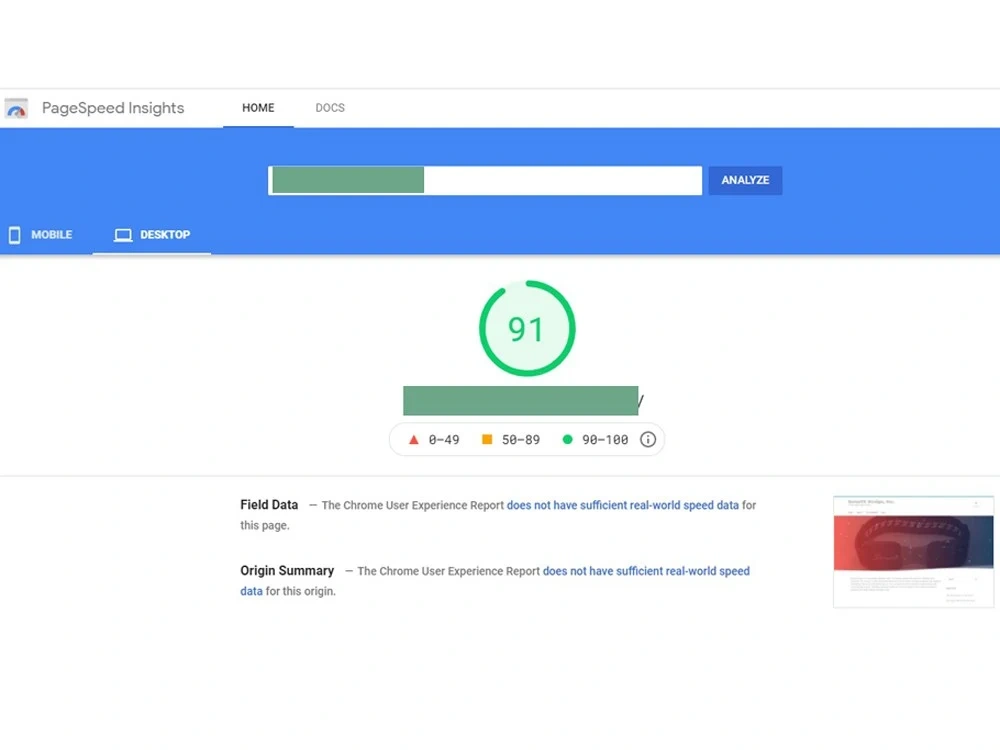
Task: Follow Field Data insufficient speed data link
Action: pos(622,505)
